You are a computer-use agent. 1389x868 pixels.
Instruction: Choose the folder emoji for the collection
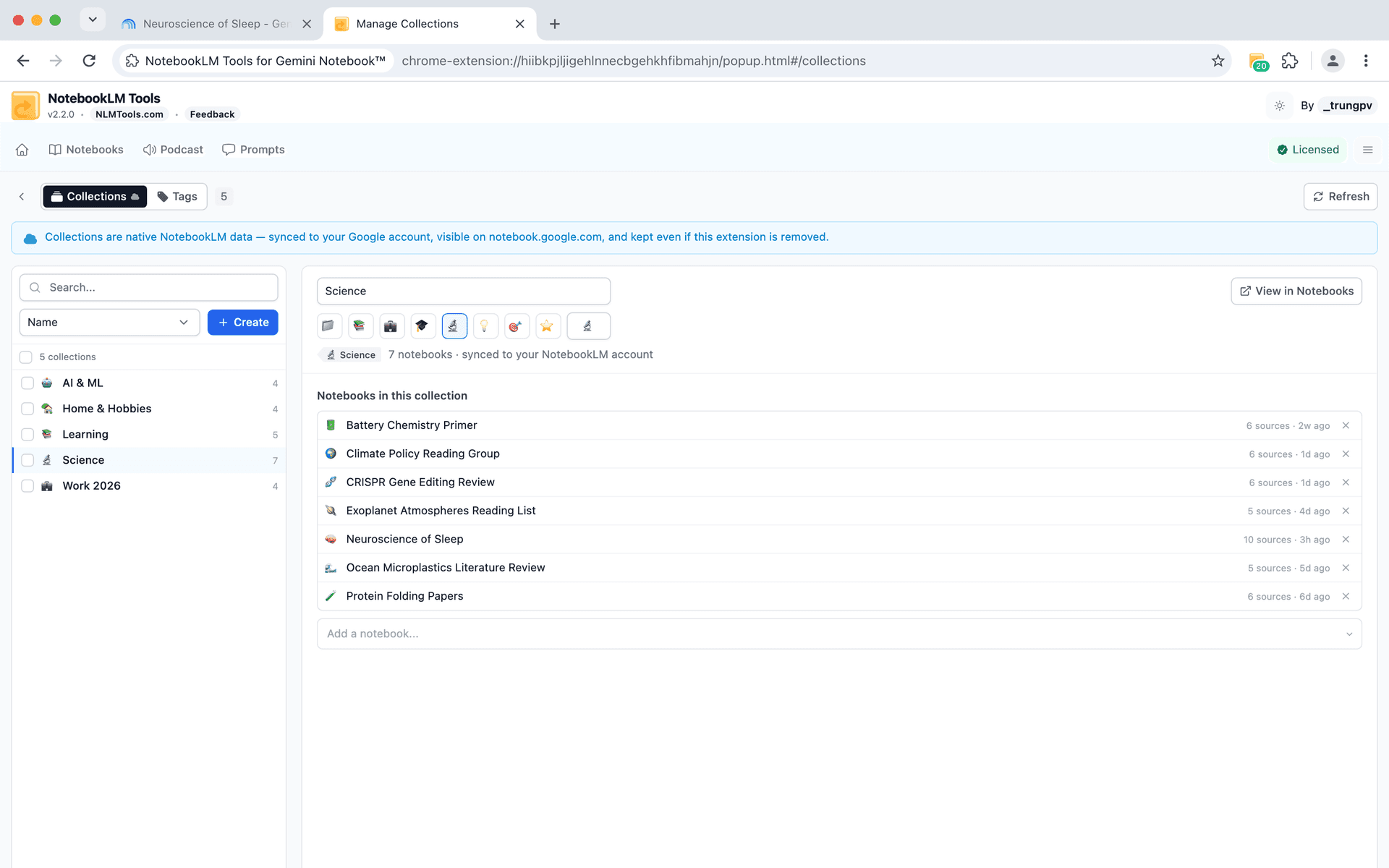pos(328,326)
